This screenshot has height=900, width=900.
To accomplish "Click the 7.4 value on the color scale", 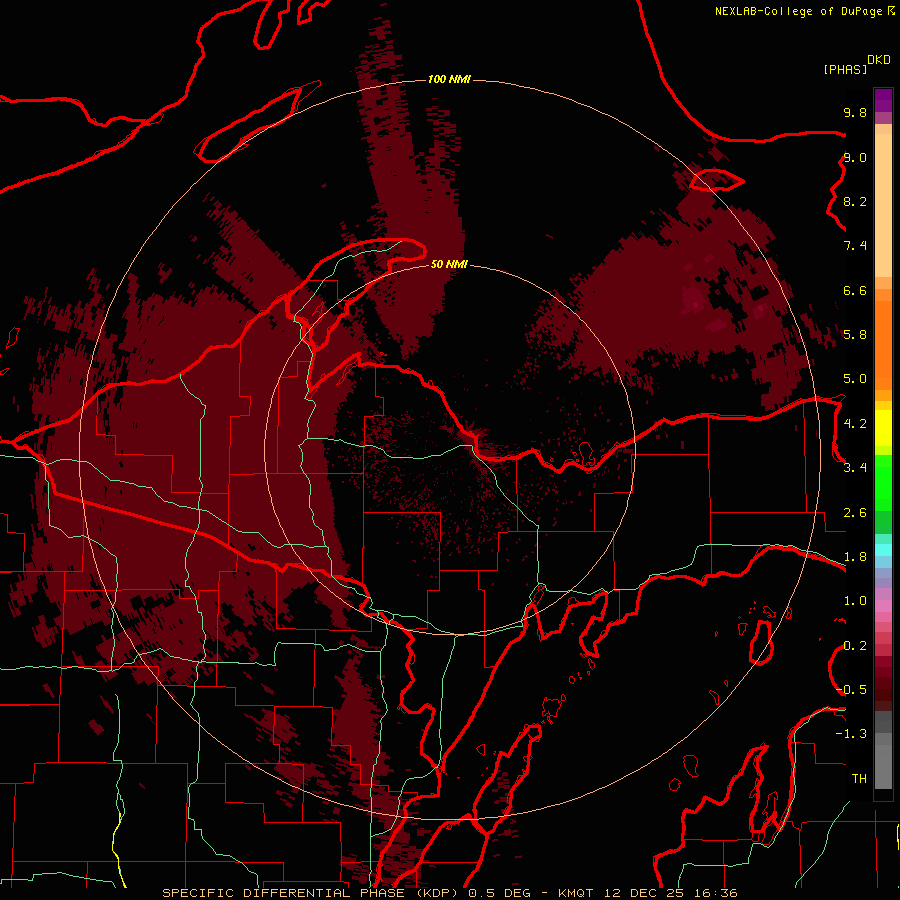I will pyautogui.click(x=855, y=246).
